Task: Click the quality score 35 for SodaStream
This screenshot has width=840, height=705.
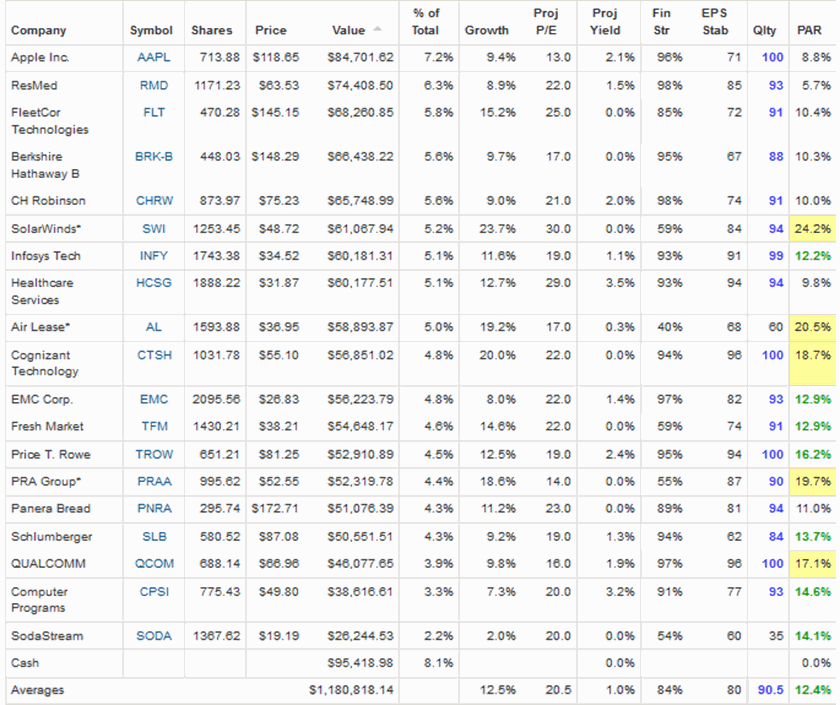Action: click(x=776, y=636)
